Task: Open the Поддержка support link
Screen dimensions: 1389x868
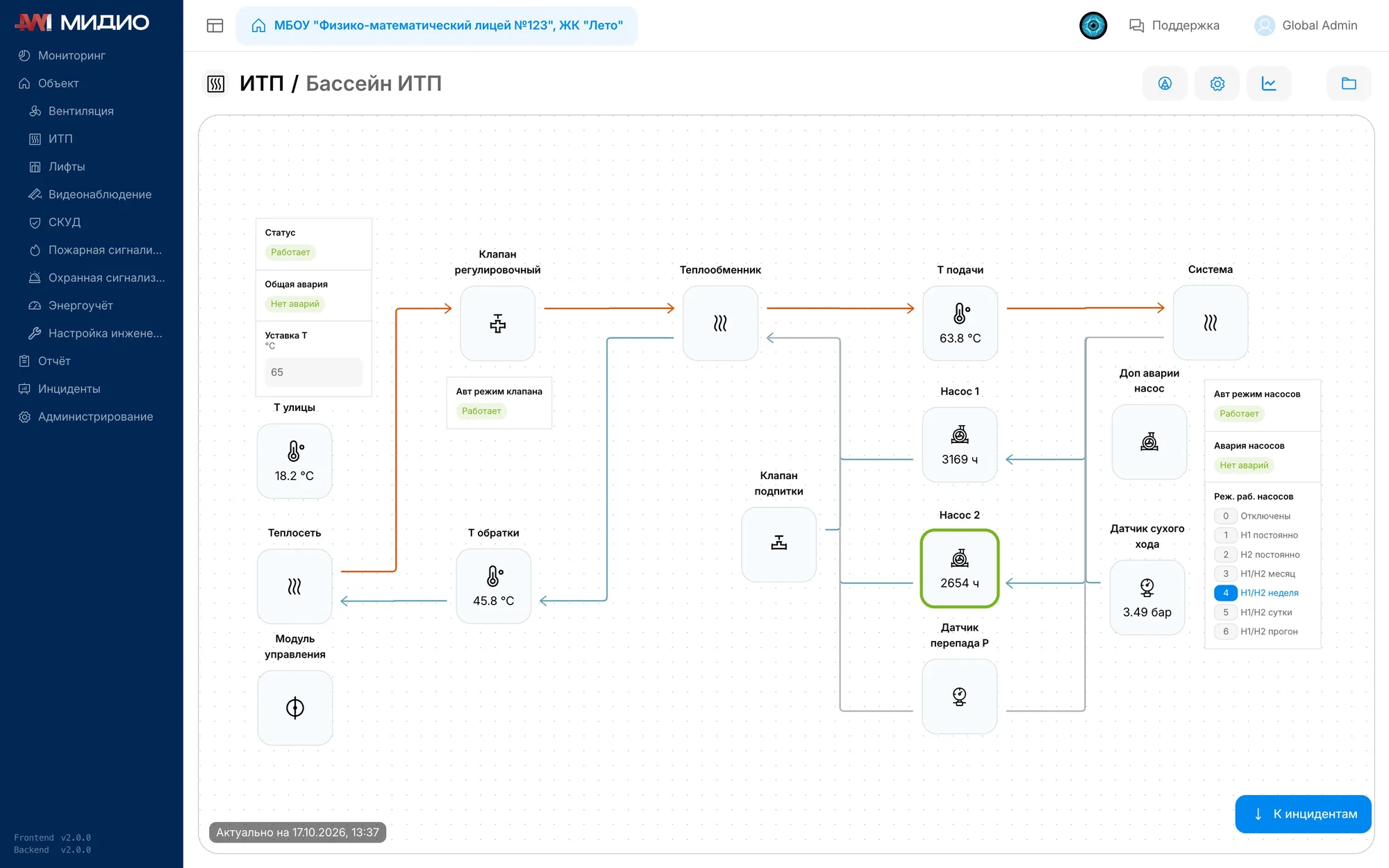Action: (1174, 26)
